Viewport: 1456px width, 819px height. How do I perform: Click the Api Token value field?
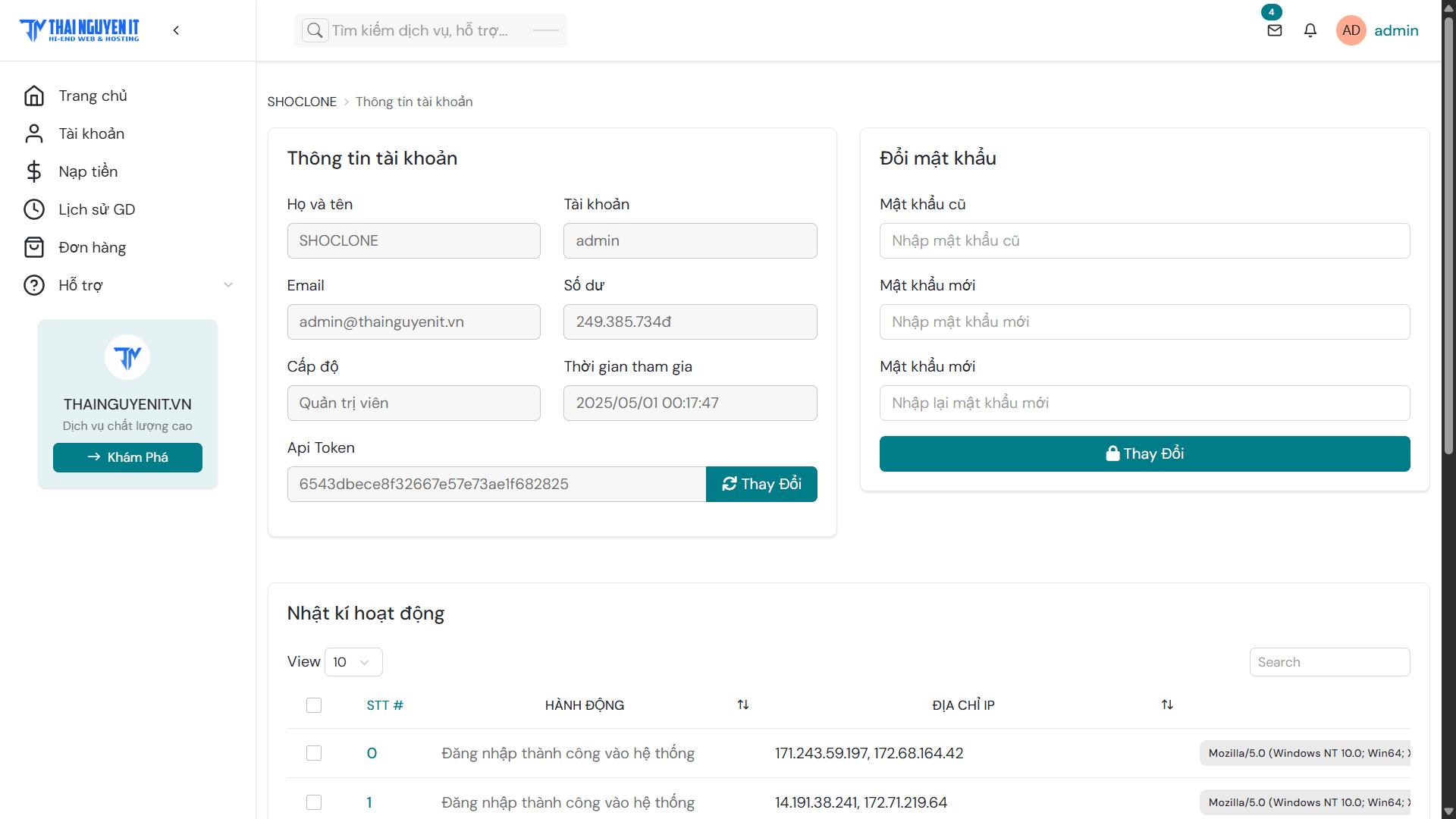click(x=496, y=484)
